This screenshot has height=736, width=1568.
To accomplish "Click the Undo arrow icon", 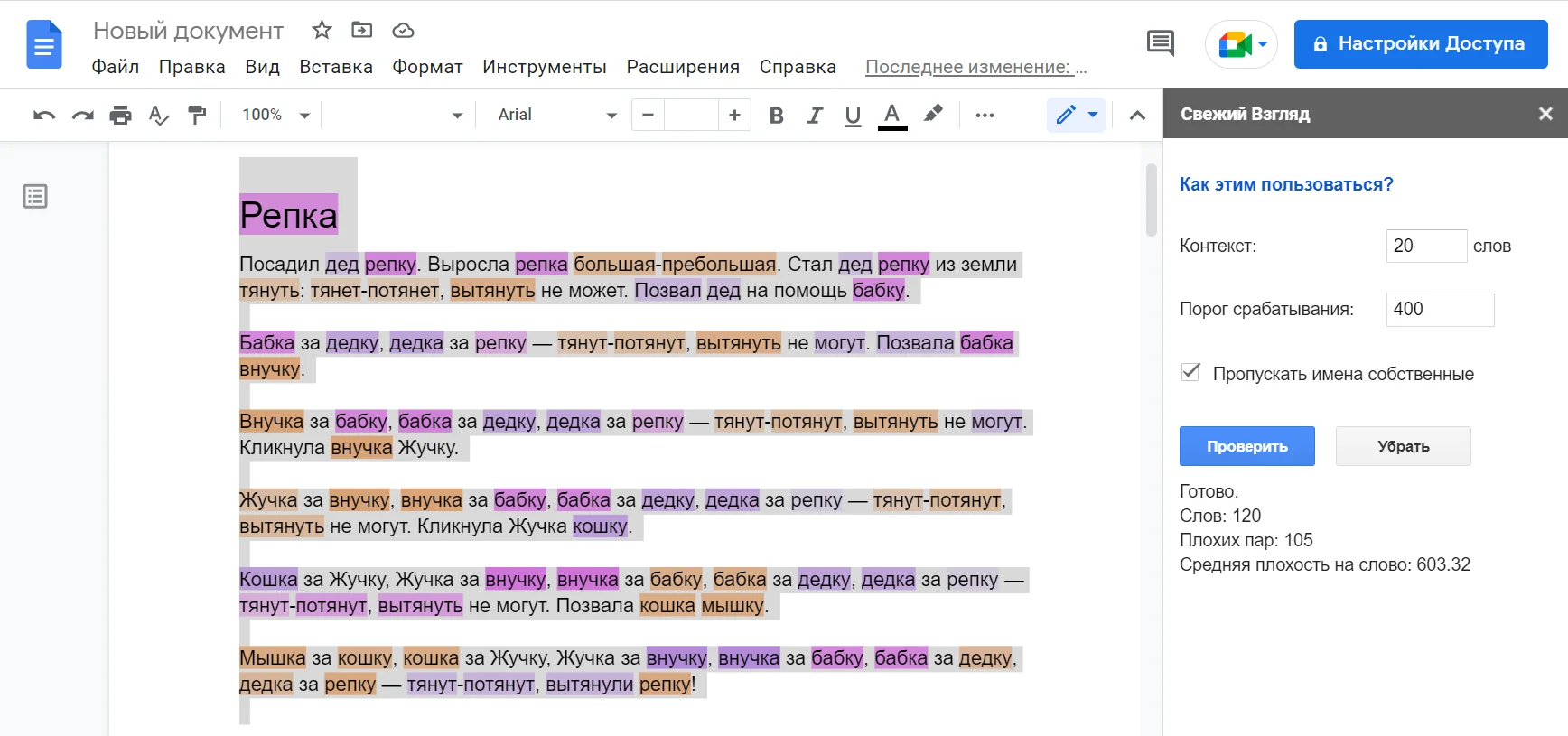I will point(43,115).
